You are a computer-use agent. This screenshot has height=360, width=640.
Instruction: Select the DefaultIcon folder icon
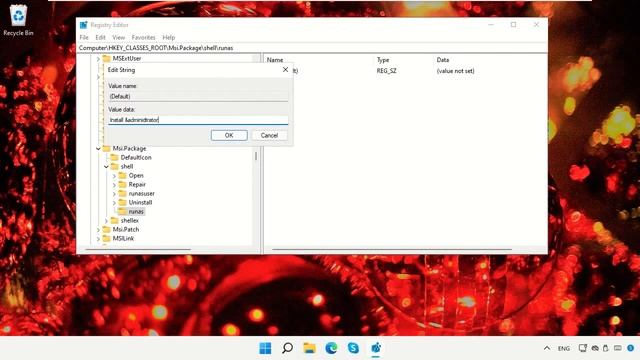click(115, 157)
